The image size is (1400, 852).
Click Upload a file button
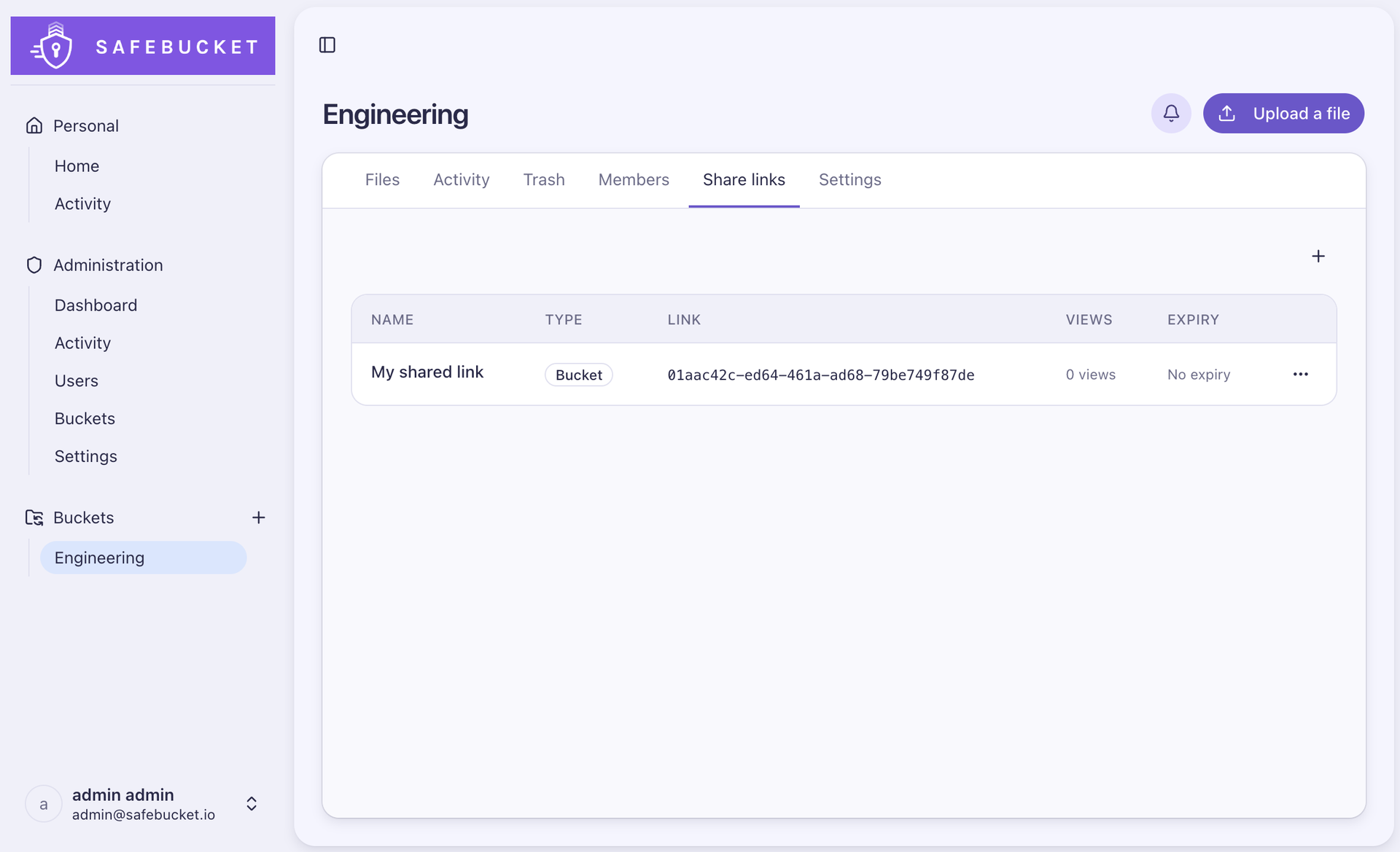pos(1283,113)
